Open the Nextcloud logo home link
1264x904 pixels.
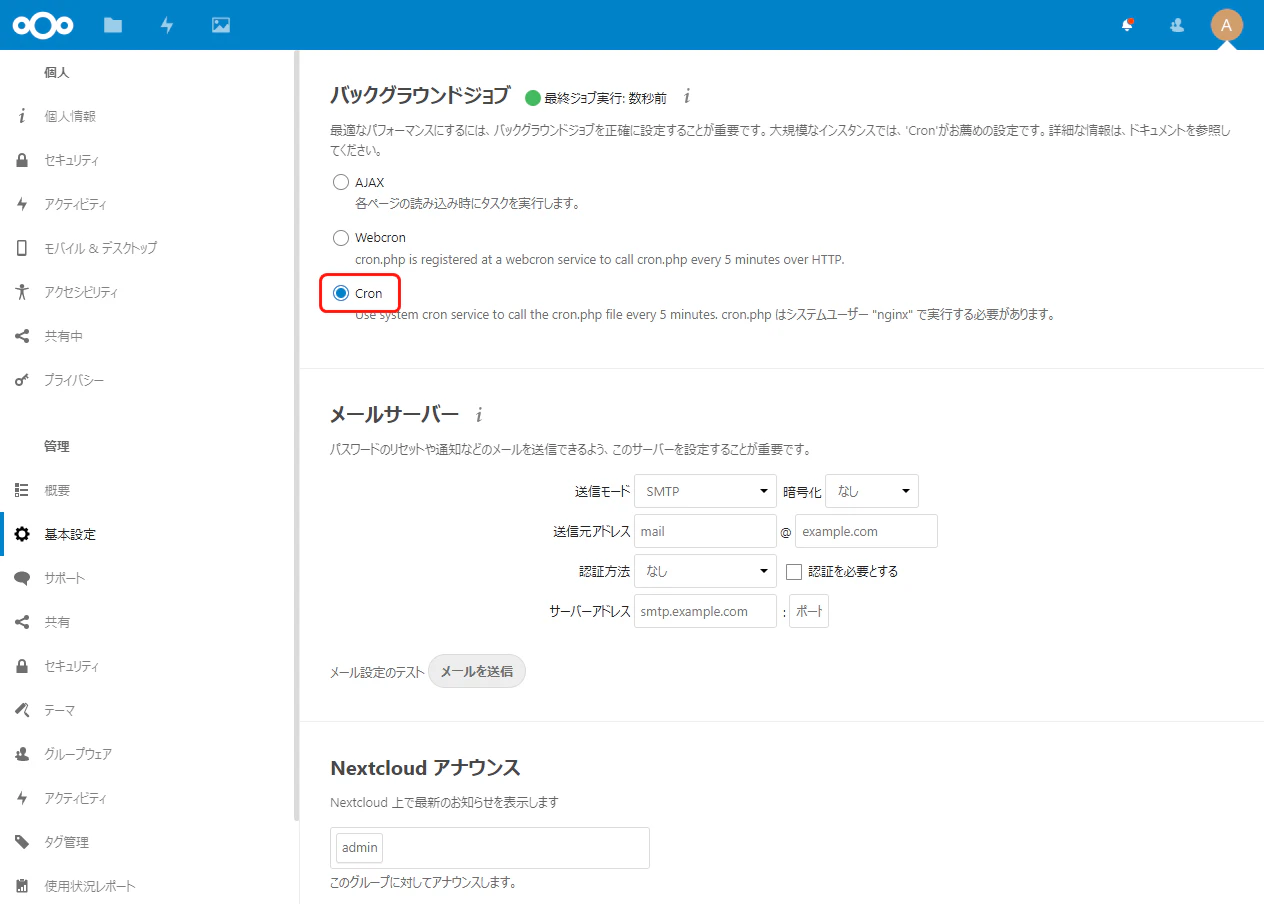(43, 25)
